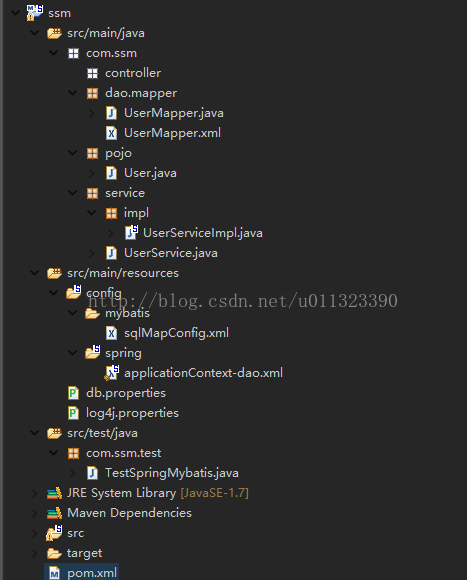Click the spring folder icon
Image resolution: width=467 pixels, height=580 pixels.
click(92, 352)
